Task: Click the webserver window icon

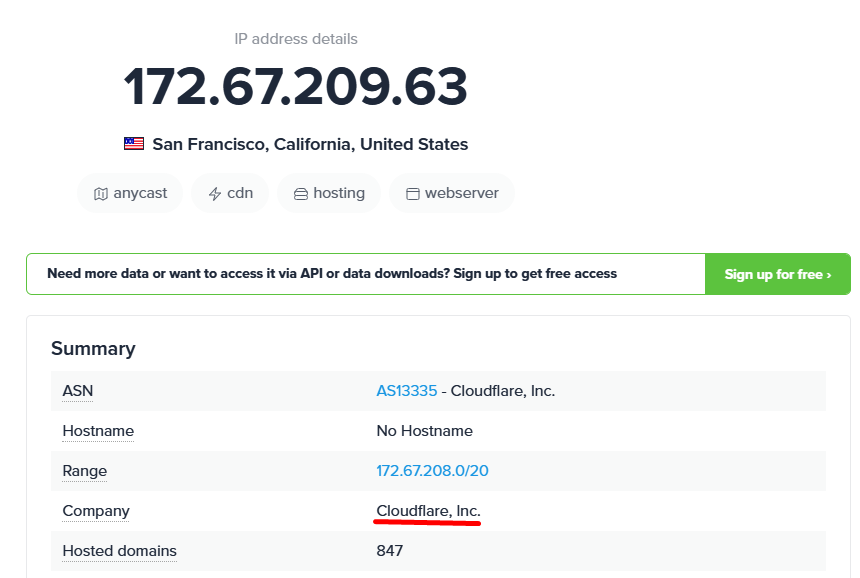Action: coord(412,194)
